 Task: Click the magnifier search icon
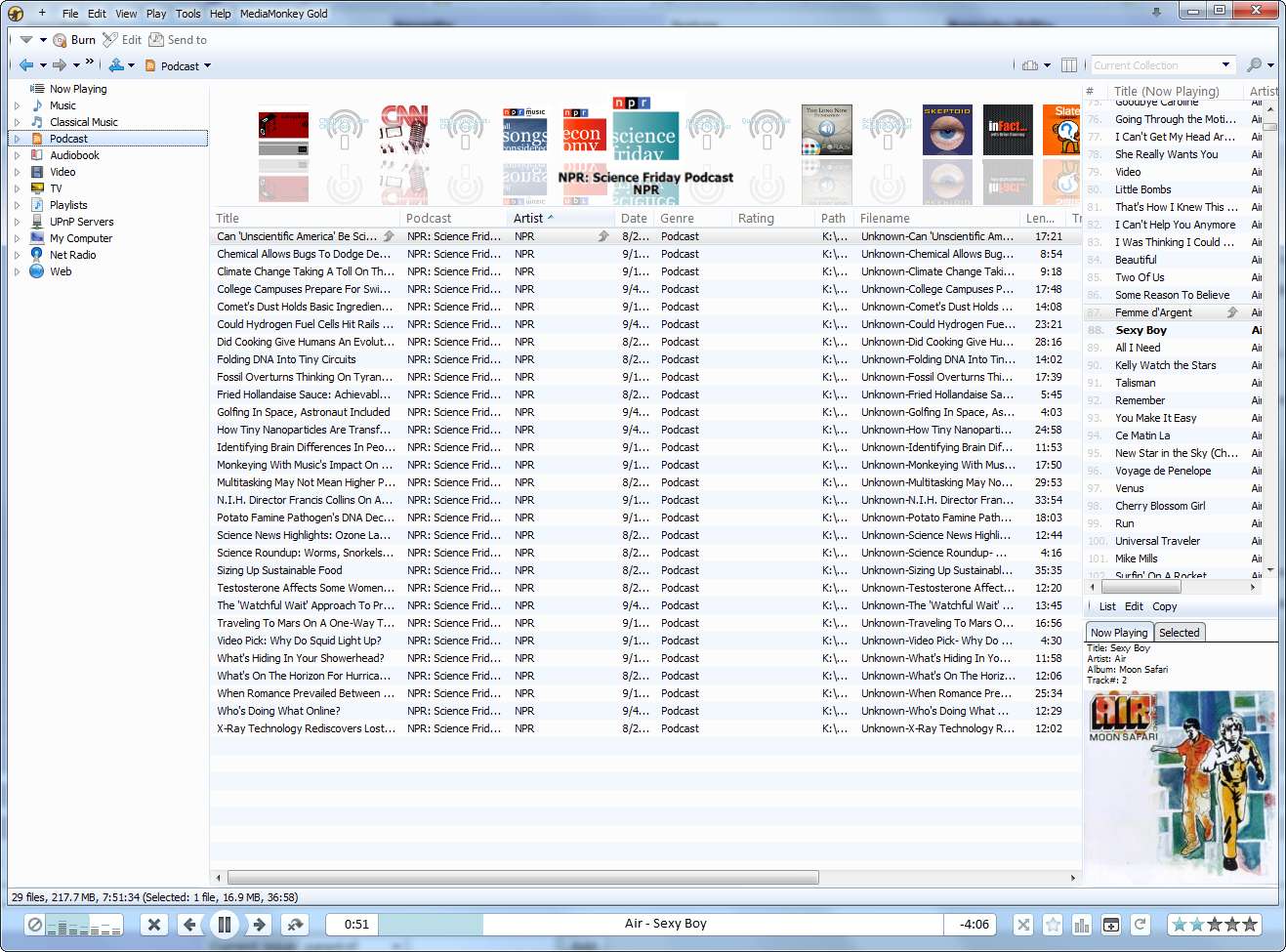pyautogui.click(x=1254, y=65)
